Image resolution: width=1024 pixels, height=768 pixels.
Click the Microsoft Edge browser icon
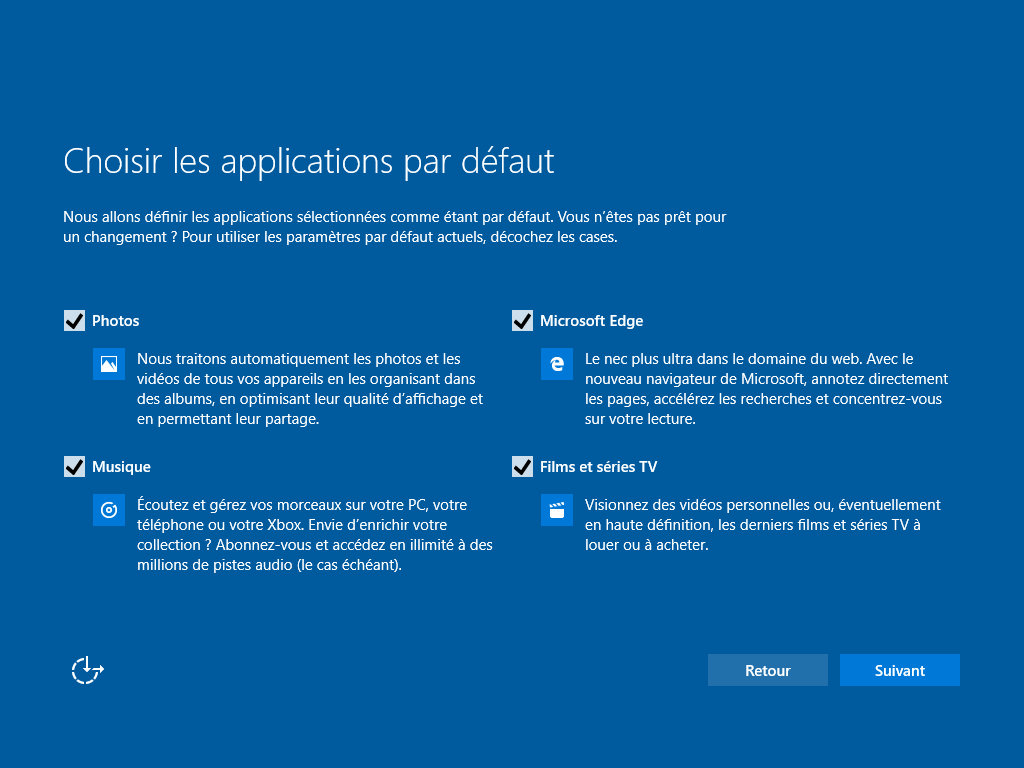(556, 364)
